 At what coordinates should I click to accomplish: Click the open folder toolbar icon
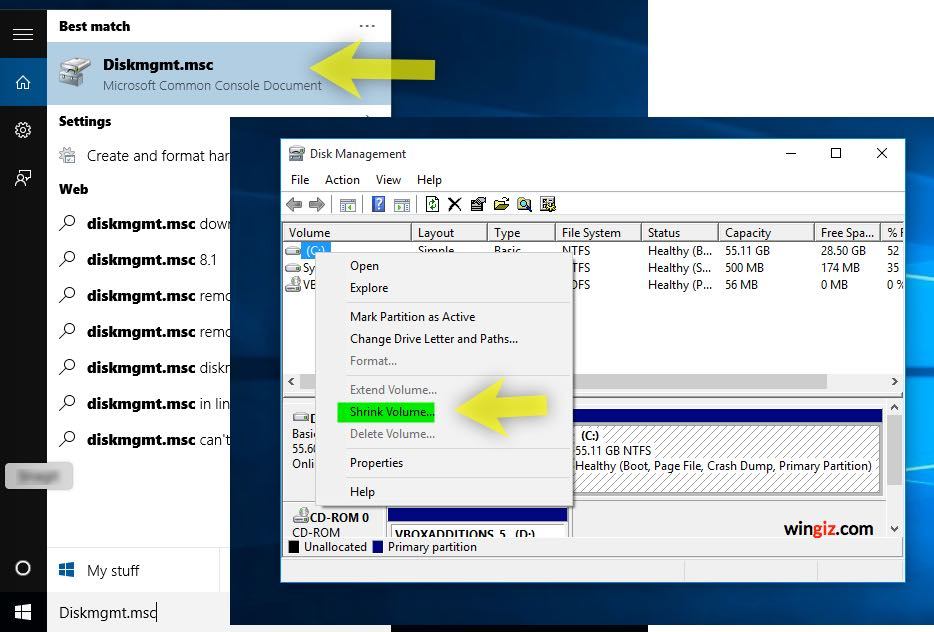coord(502,204)
